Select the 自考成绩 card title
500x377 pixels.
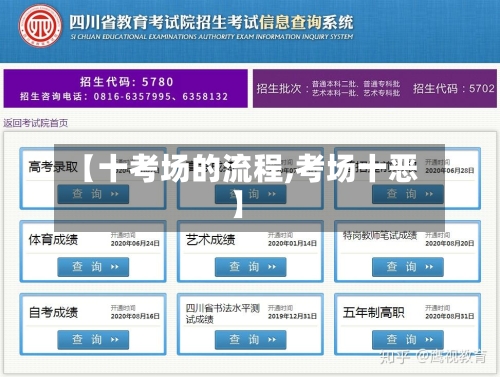click(53, 312)
